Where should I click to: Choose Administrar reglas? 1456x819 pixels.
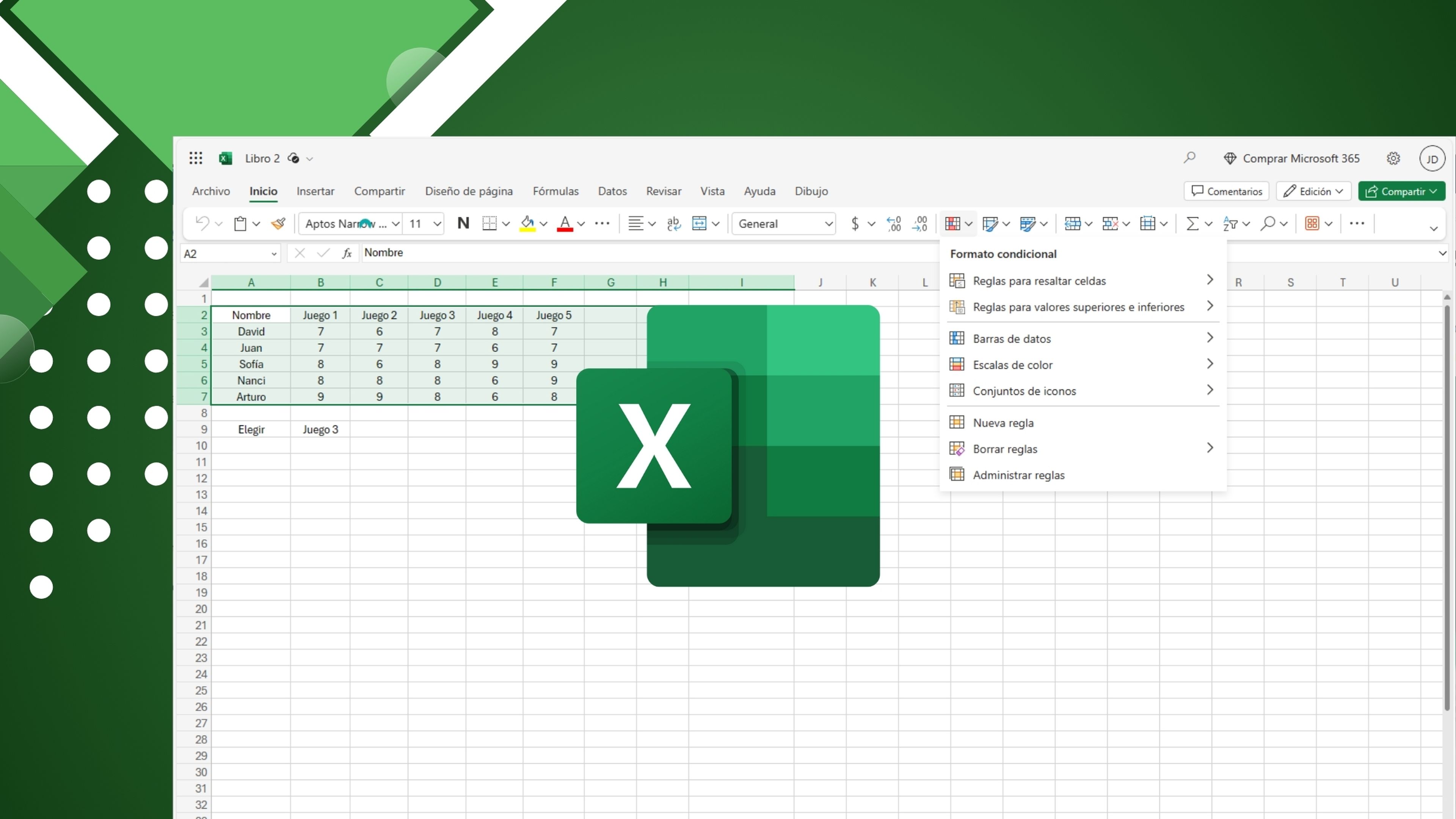(x=1083, y=475)
